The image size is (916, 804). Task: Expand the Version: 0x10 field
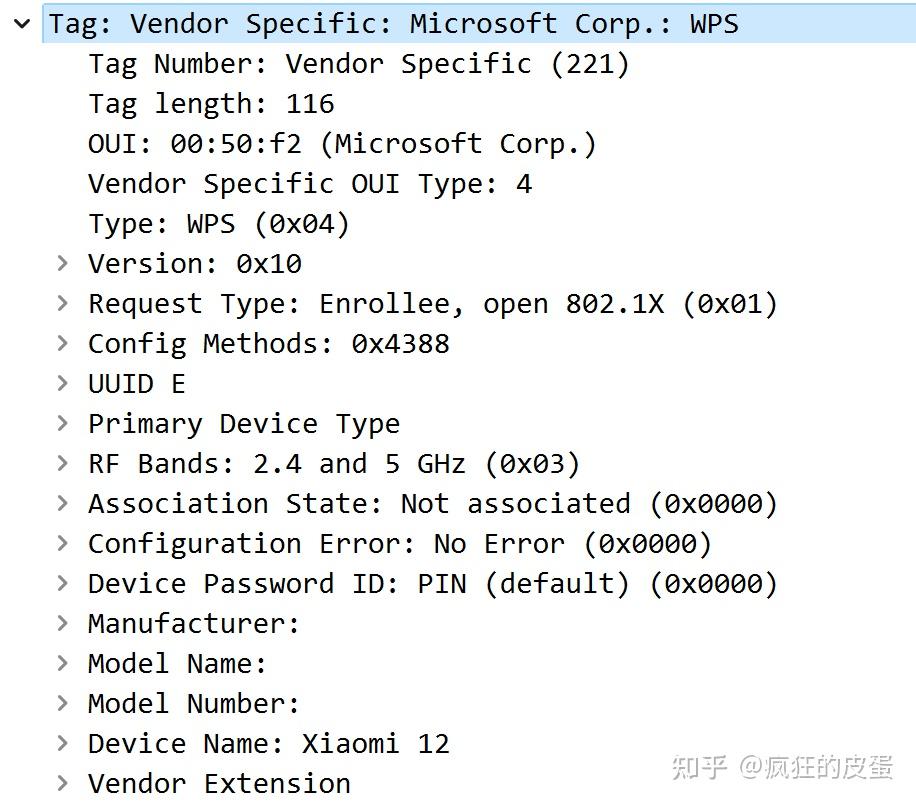click(63, 263)
